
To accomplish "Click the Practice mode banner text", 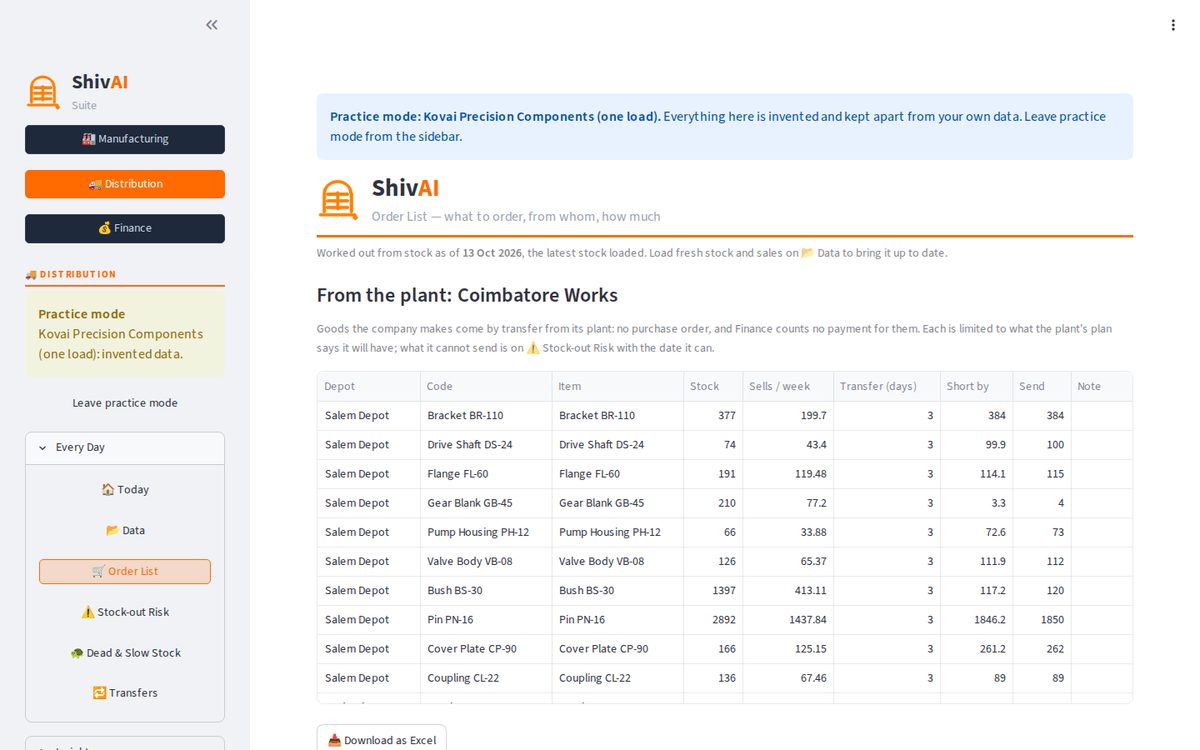I will (x=718, y=127).
